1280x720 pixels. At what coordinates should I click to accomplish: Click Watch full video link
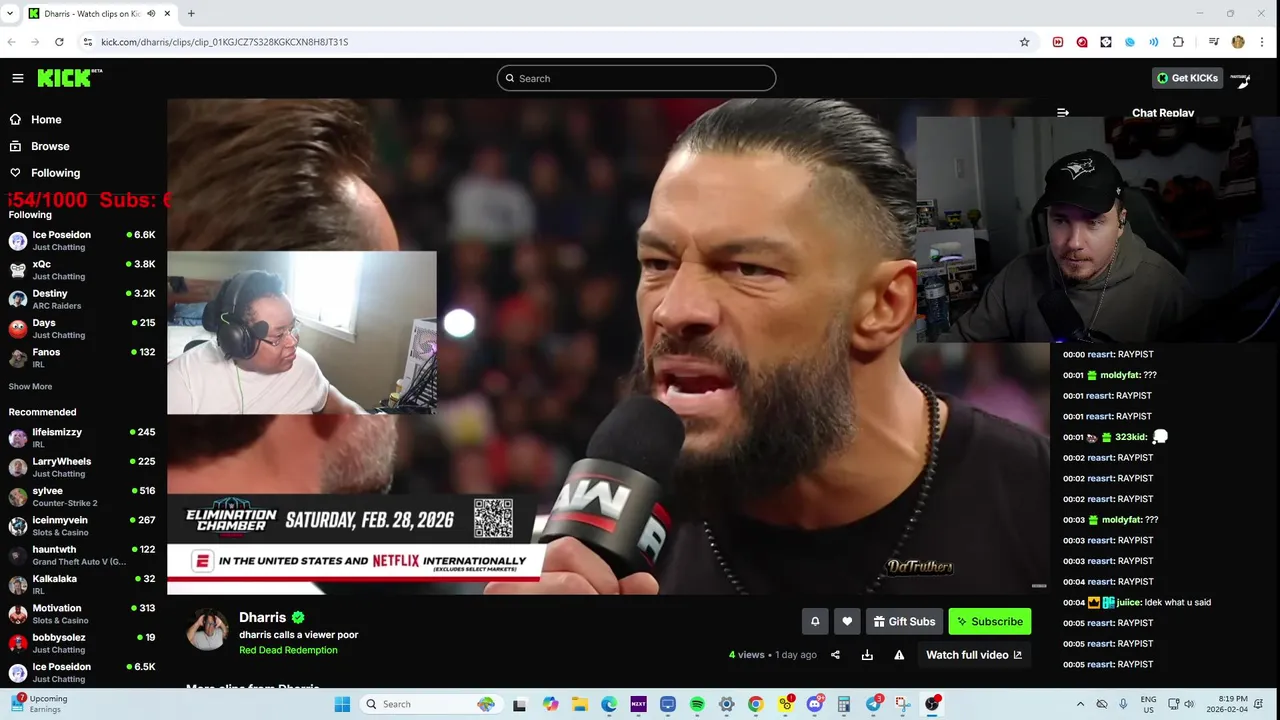point(974,655)
